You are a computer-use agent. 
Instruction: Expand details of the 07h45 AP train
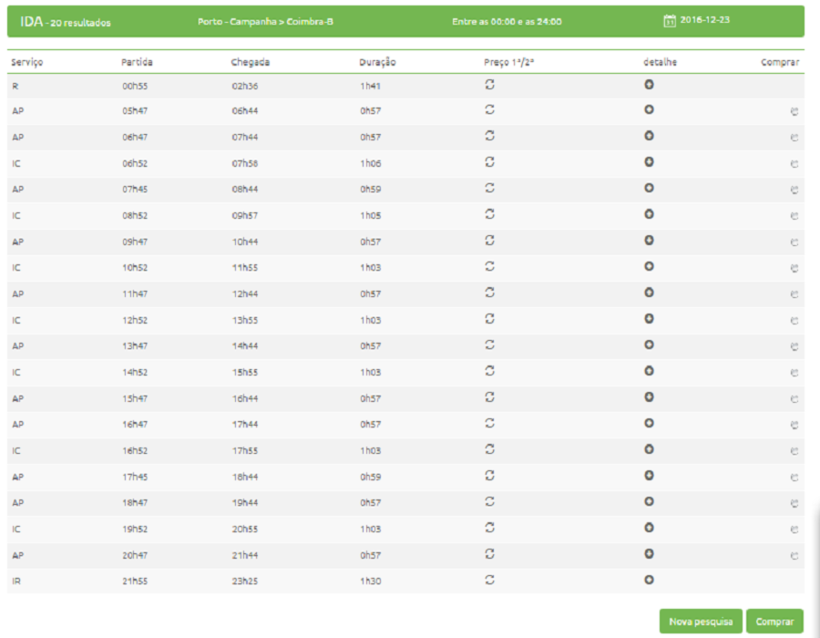649,187
